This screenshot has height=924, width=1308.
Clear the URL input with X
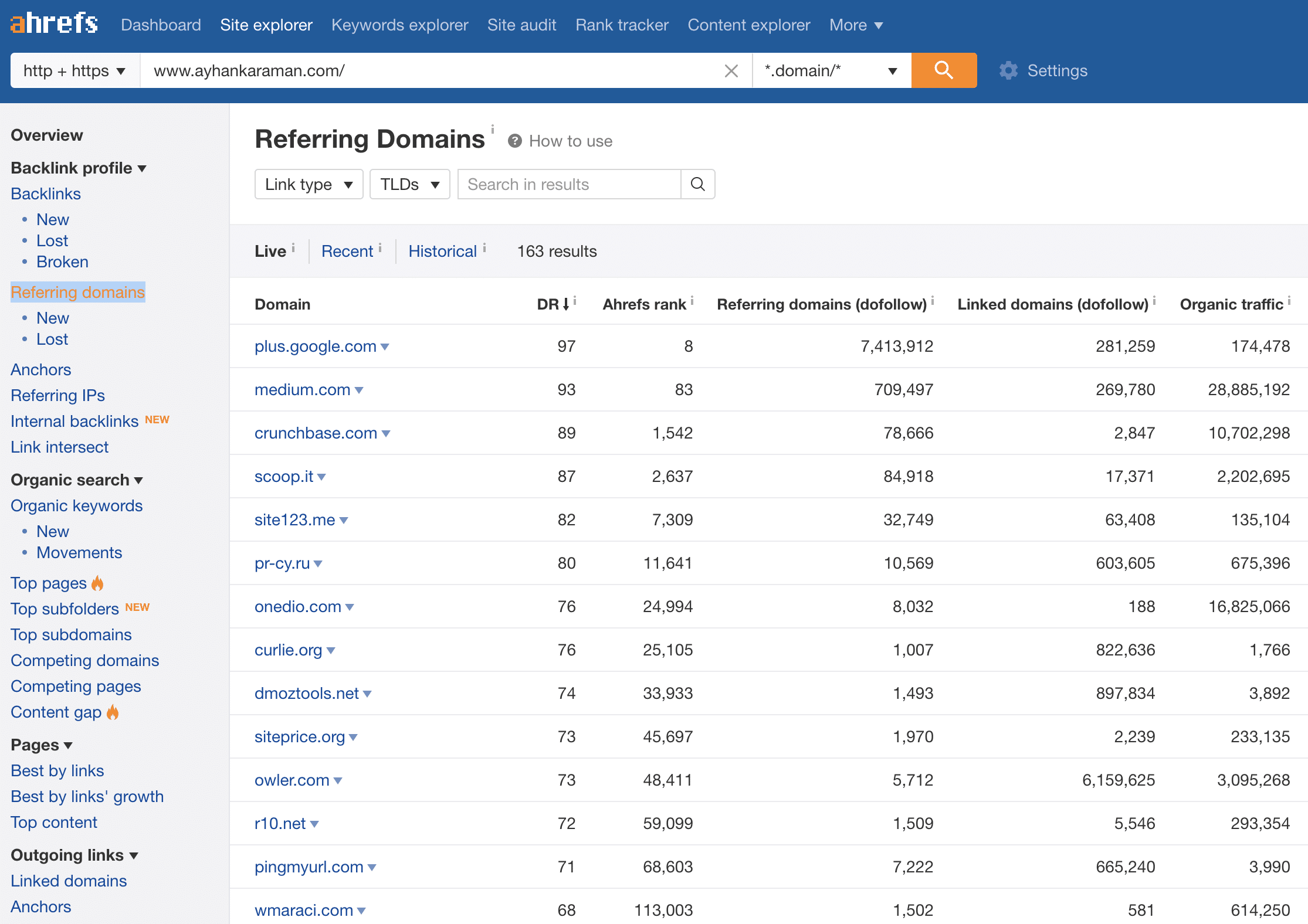(731, 71)
